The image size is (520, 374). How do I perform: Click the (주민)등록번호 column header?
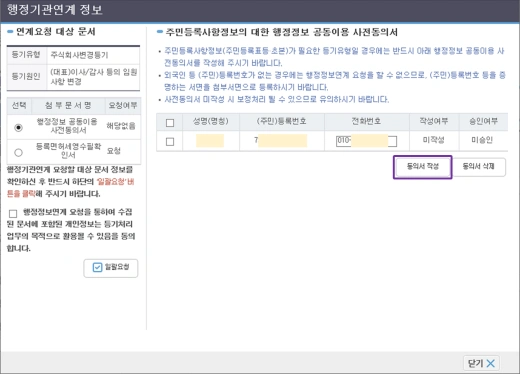(x=282, y=121)
